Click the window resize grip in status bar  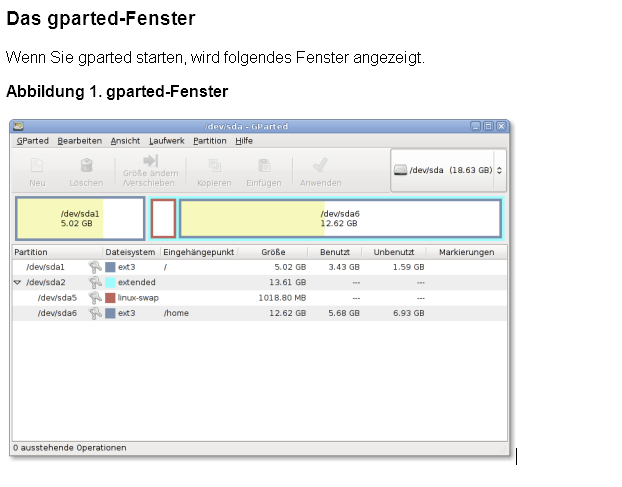pyautogui.click(x=503, y=450)
